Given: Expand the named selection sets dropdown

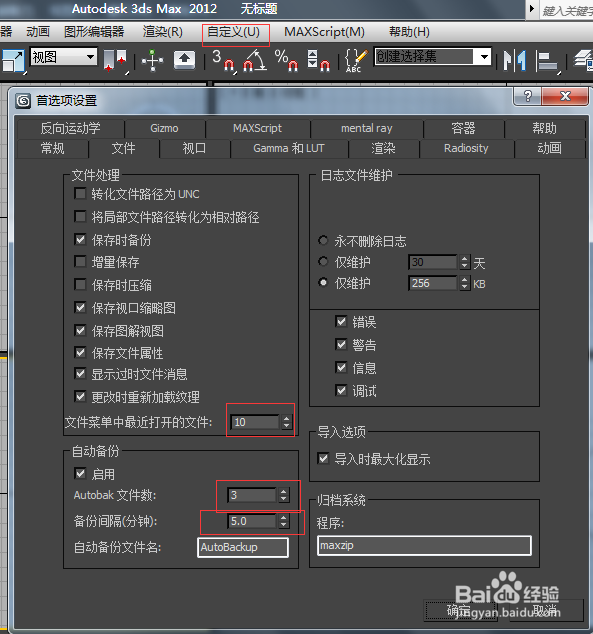Looking at the screenshot, I should [x=484, y=57].
